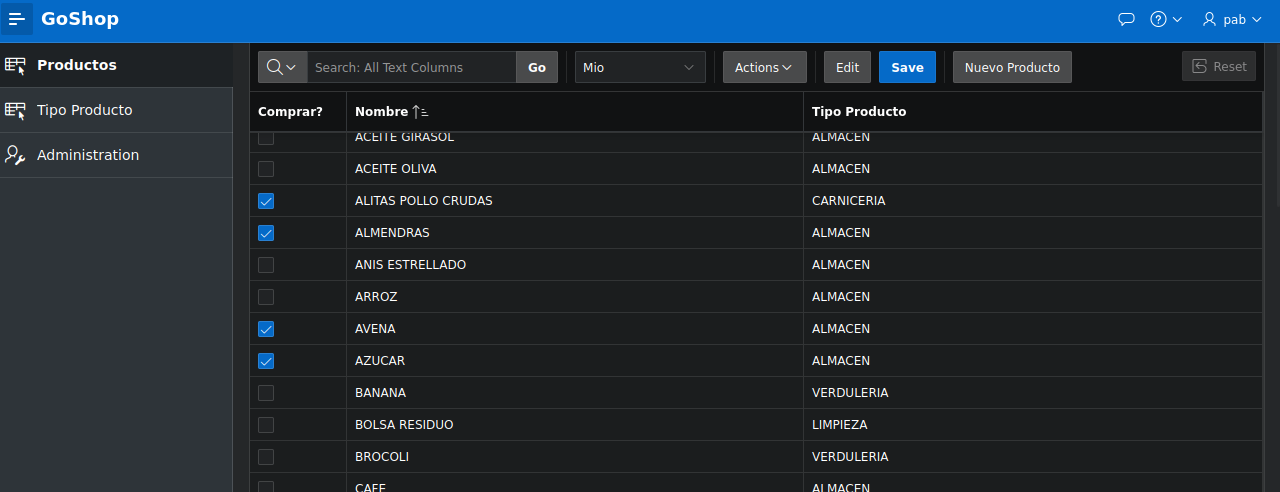Focus the Search: All Text Columns field

click(x=411, y=67)
